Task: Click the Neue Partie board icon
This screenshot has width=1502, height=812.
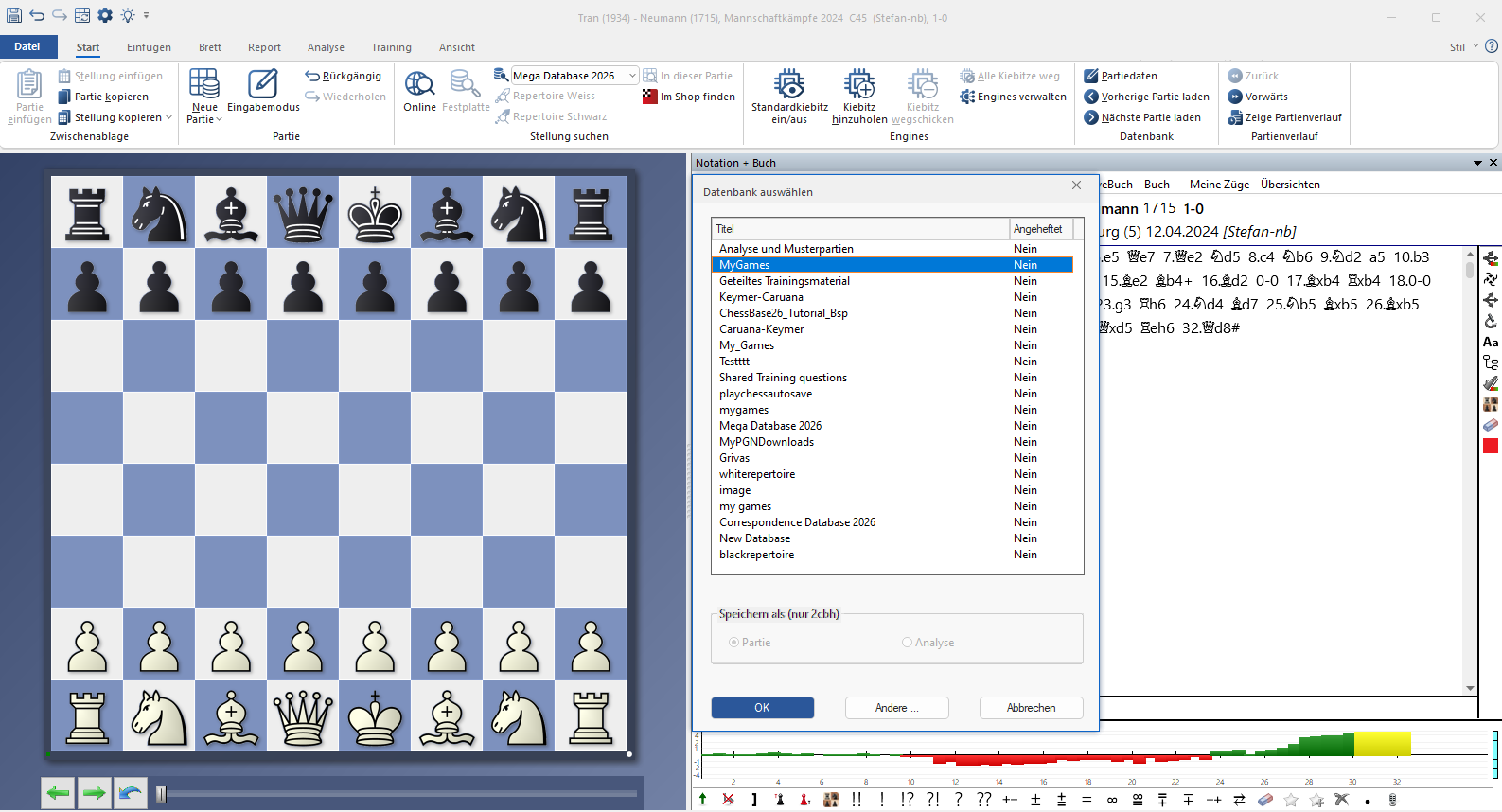Action: click(x=204, y=84)
